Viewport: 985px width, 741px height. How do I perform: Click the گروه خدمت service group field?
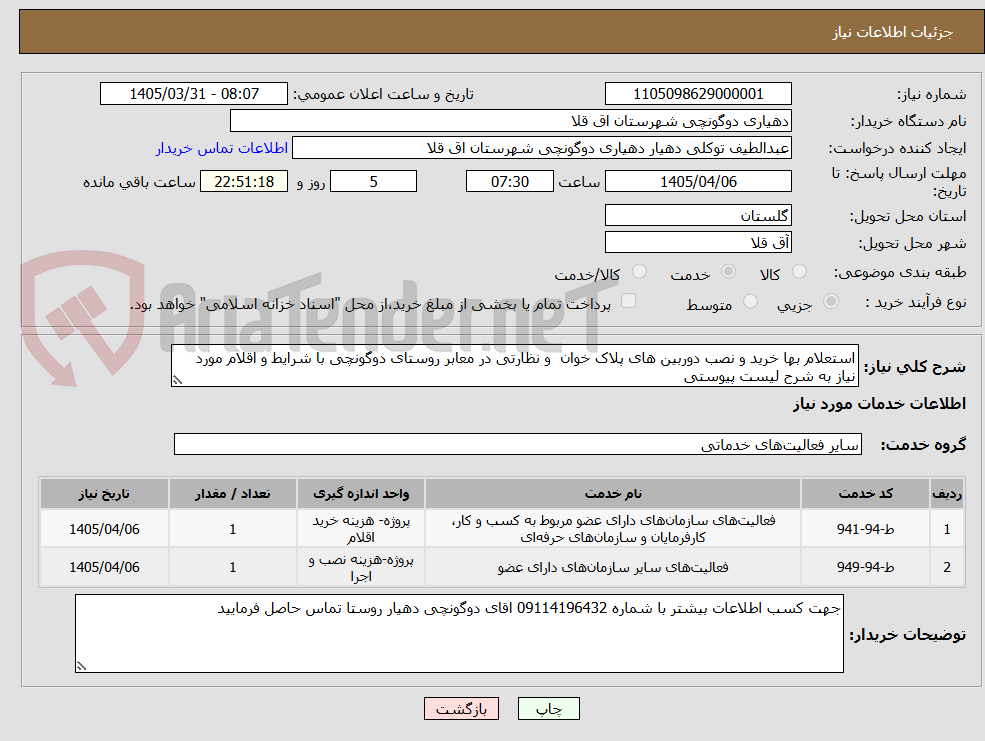(x=518, y=445)
